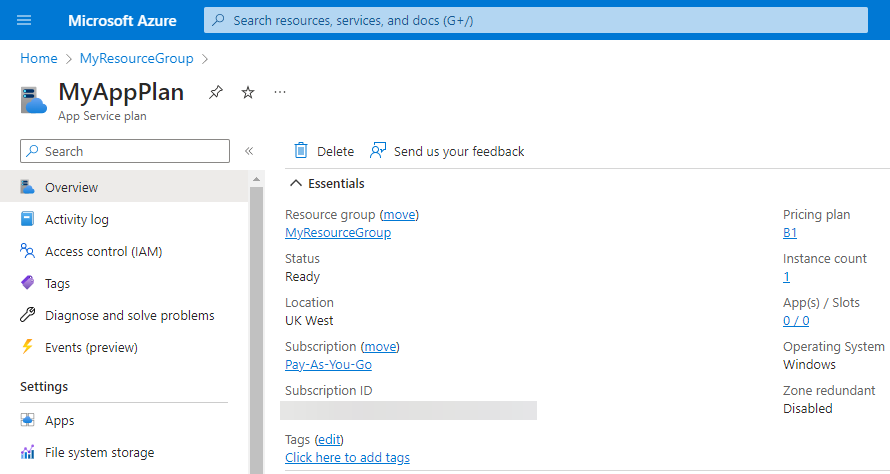
Task: Click the sidebar scrollbar thumb
Action: (x=256, y=329)
